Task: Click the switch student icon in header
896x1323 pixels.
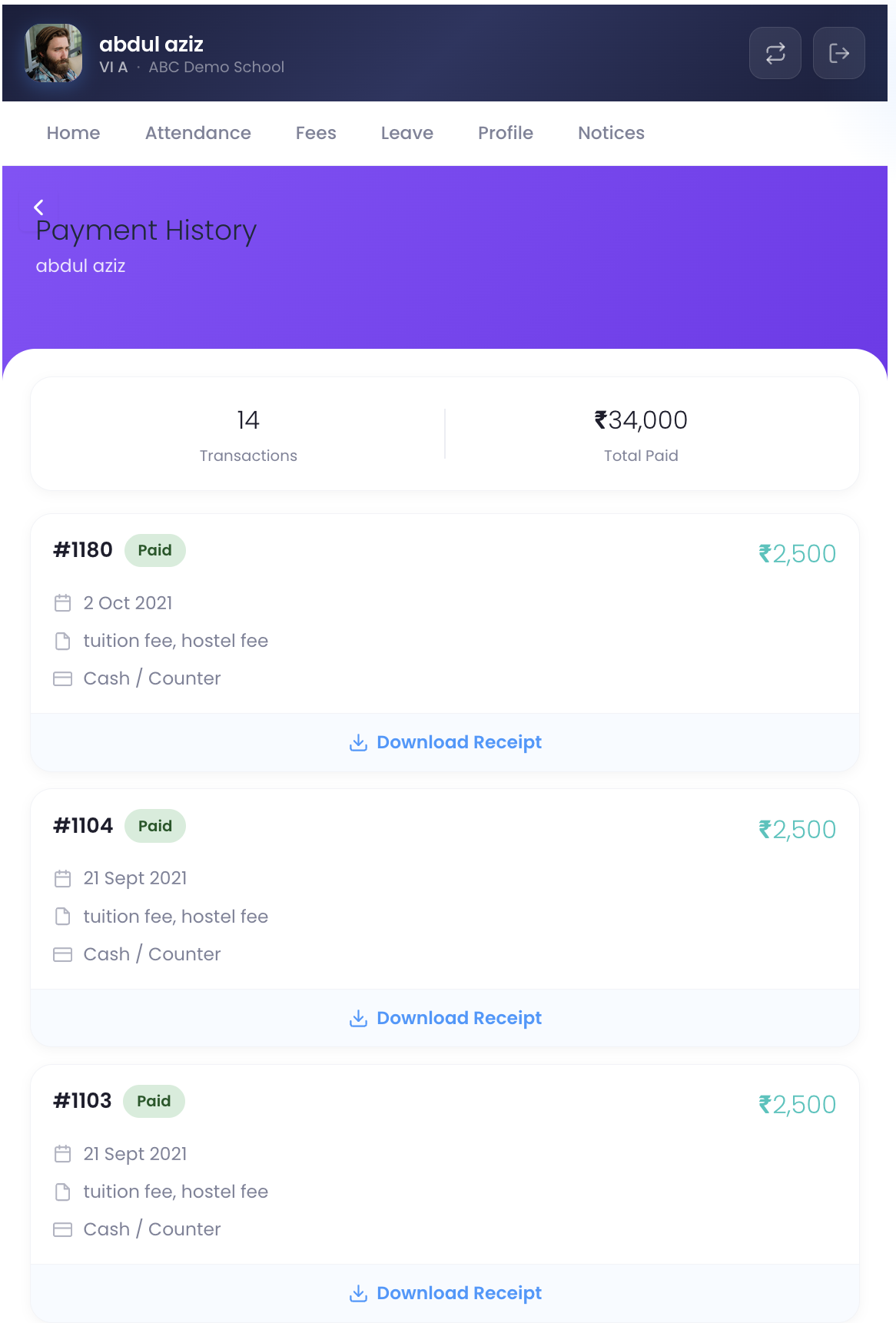Action: pos(775,53)
